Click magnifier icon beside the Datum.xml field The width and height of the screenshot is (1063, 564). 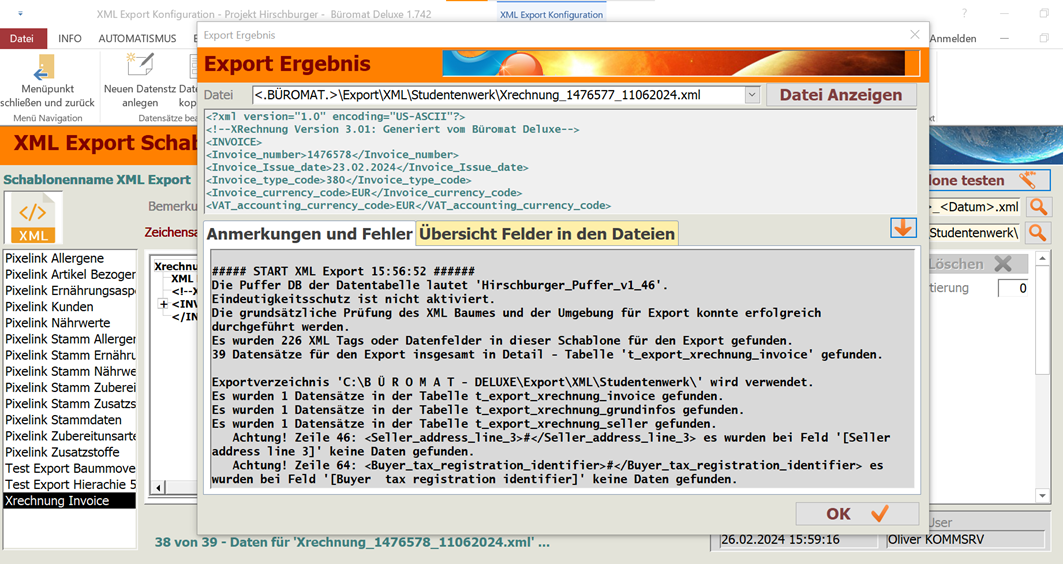click(x=1039, y=207)
